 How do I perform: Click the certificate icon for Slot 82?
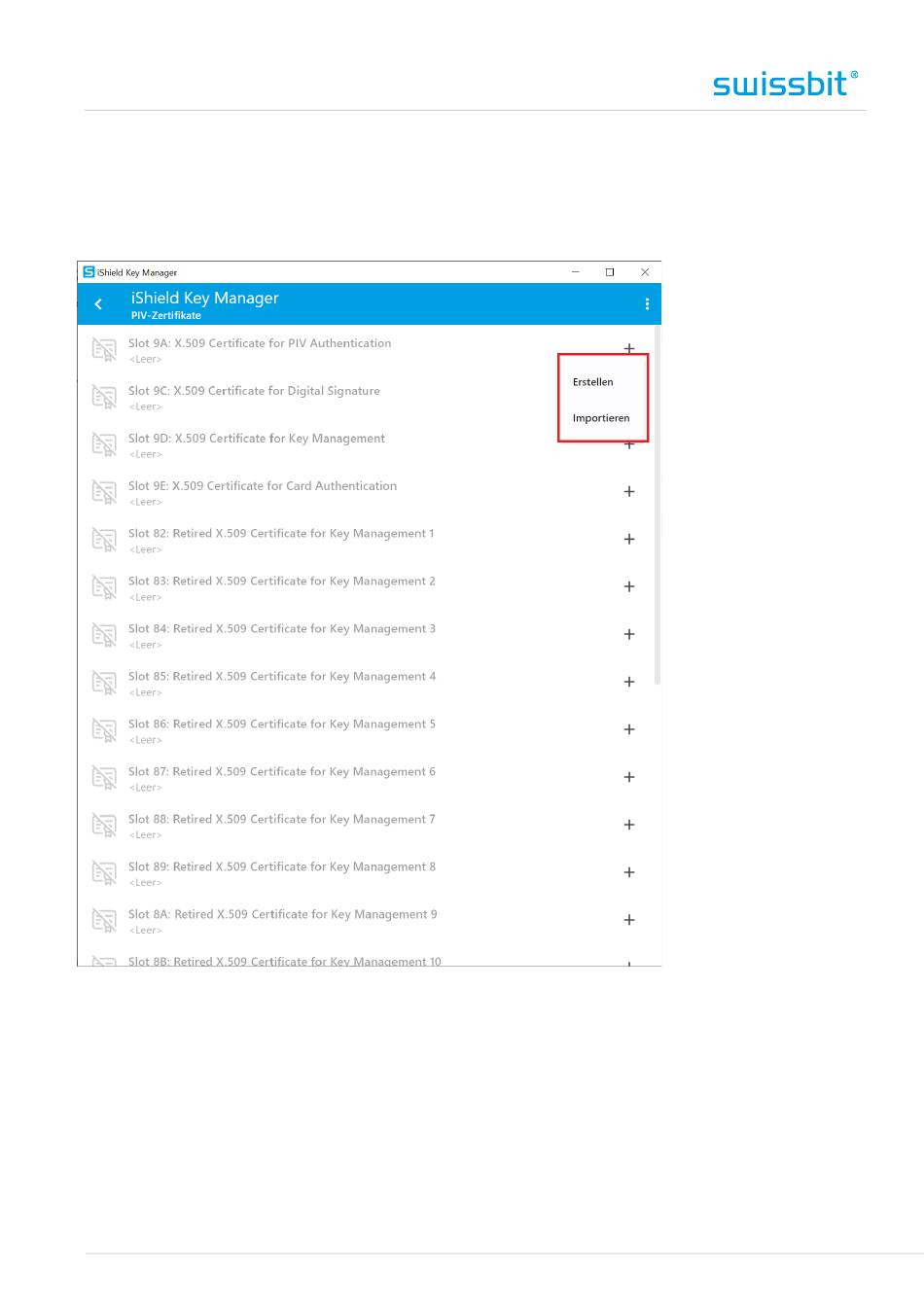[104, 540]
